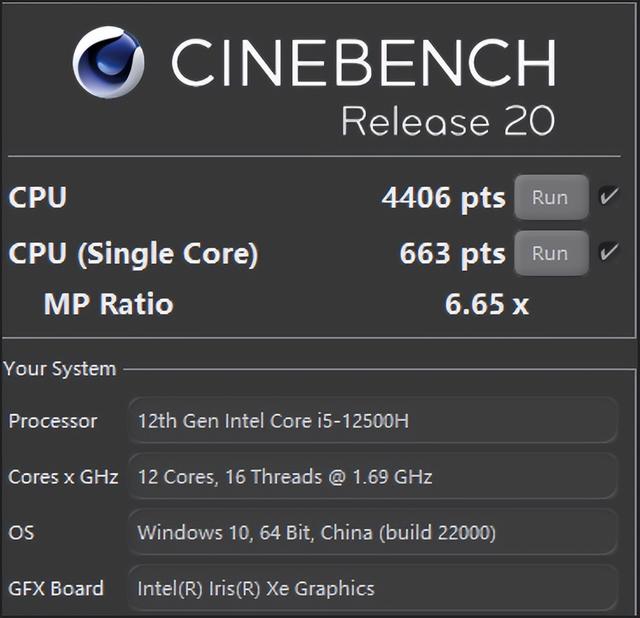This screenshot has height=618, width=640.
Task: Select the Your System section header
Action: (x=60, y=369)
